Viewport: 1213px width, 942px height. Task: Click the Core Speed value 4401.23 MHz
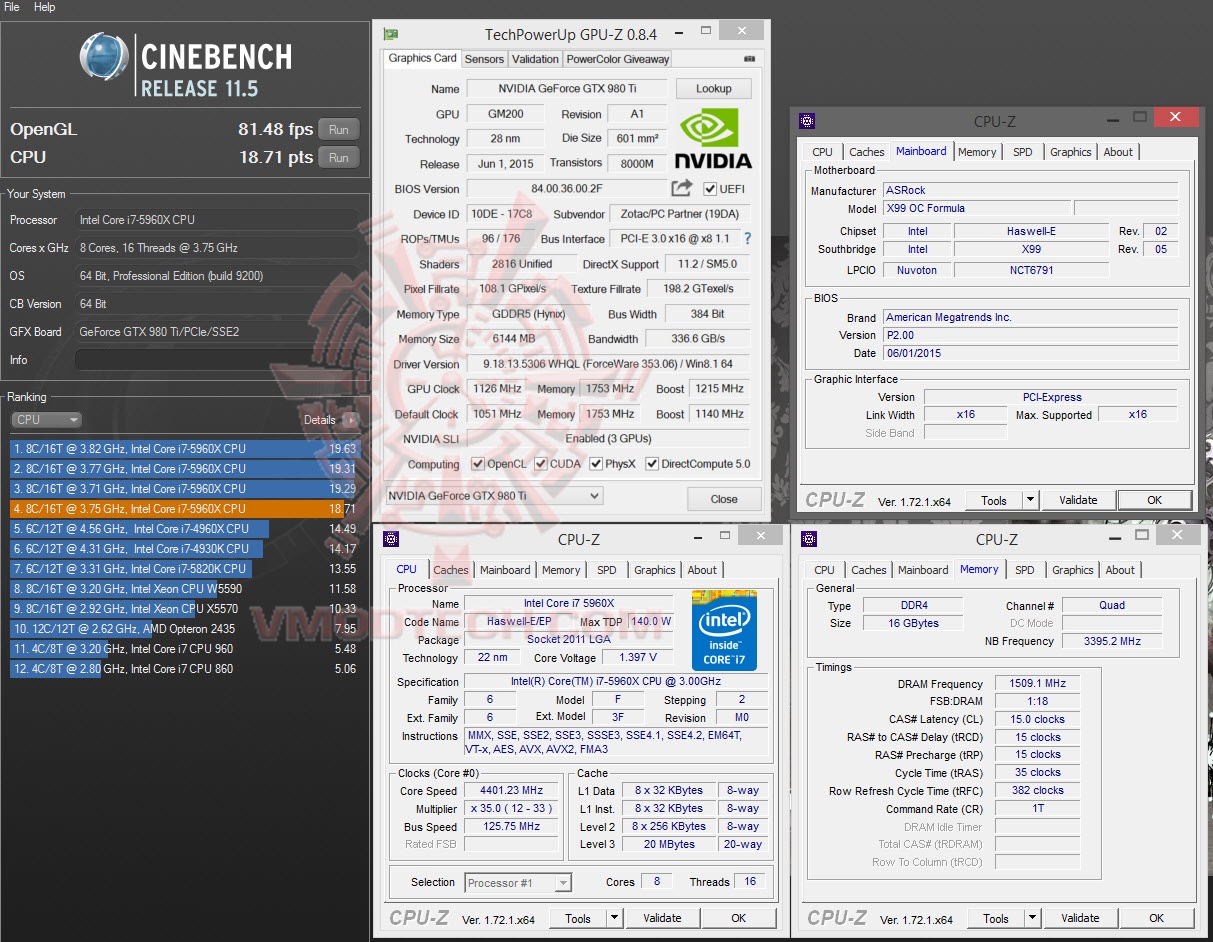click(x=511, y=790)
